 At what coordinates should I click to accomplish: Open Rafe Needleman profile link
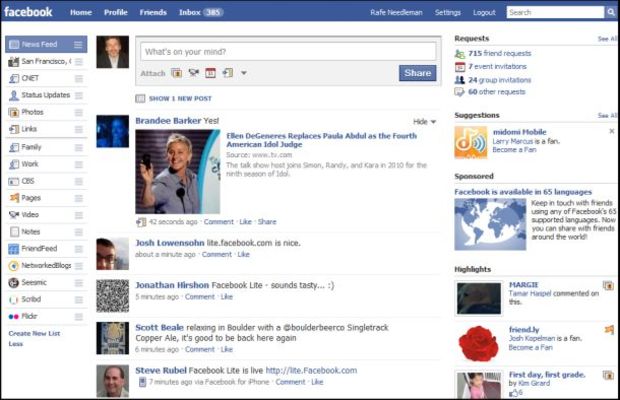(x=396, y=12)
